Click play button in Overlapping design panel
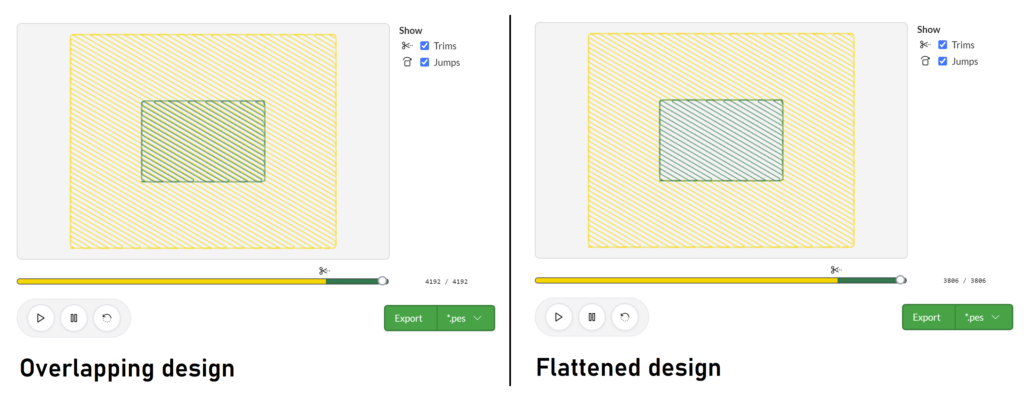The width and height of the screenshot is (1024, 401). pyautogui.click(x=40, y=318)
